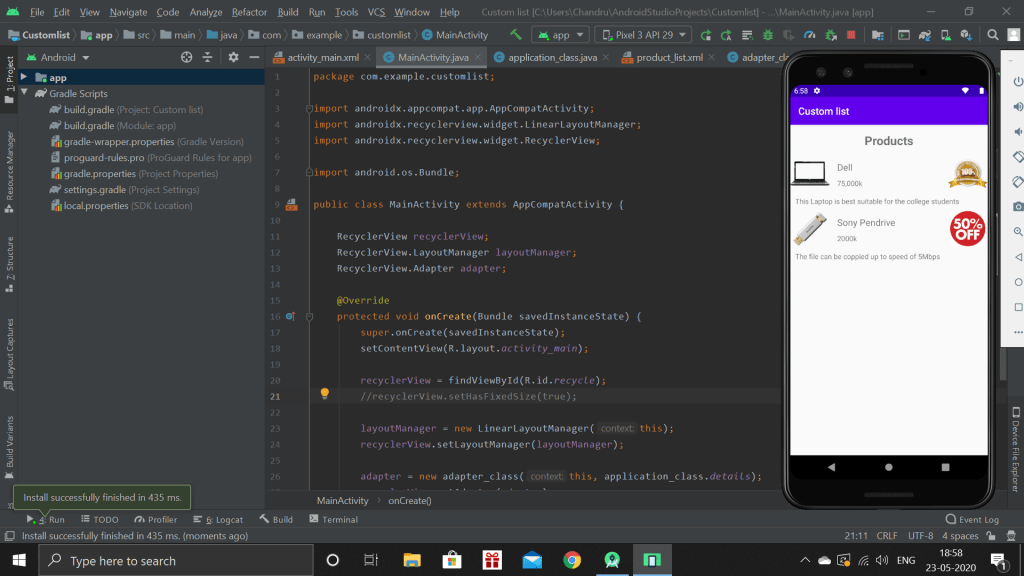The image size is (1024, 576).
Task: Open the Android project view dropdown
Action: coord(64,58)
